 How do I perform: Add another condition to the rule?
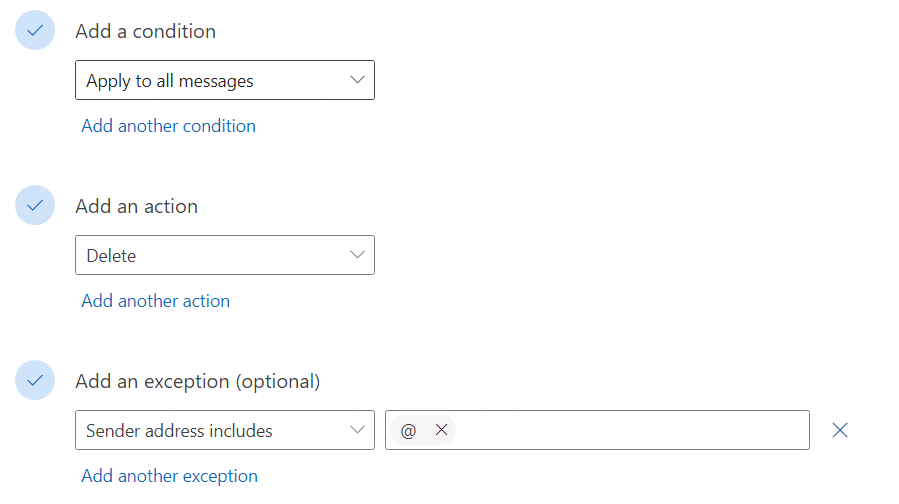pyautogui.click(x=169, y=126)
